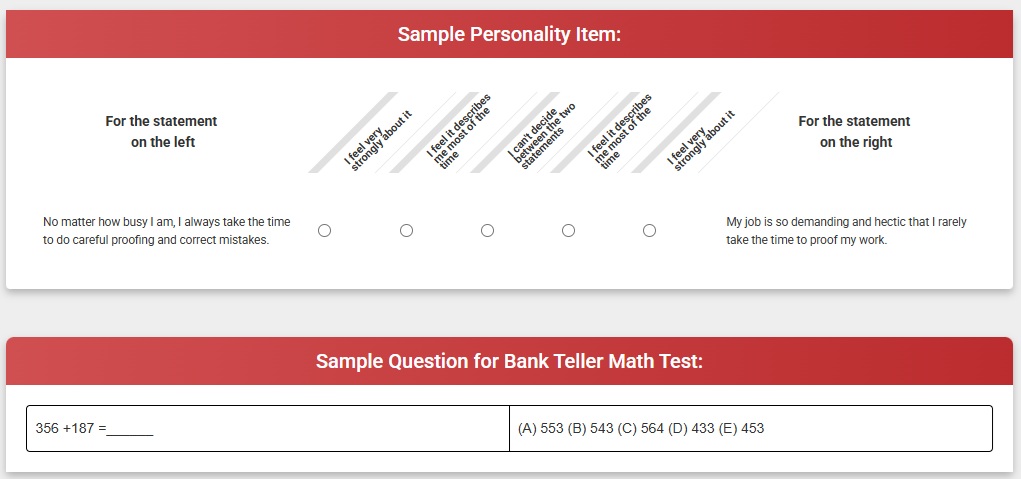The image size is (1021, 479).
Task: Click 'For the statement on the right' heading
Action: click(x=855, y=131)
